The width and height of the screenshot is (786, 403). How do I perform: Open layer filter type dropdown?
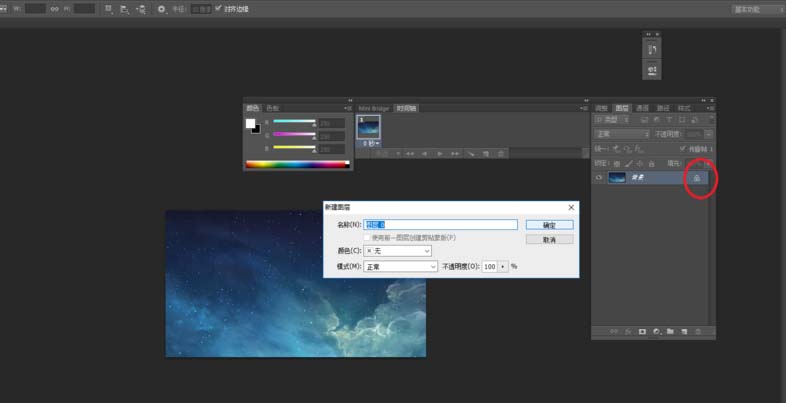click(x=612, y=120)
